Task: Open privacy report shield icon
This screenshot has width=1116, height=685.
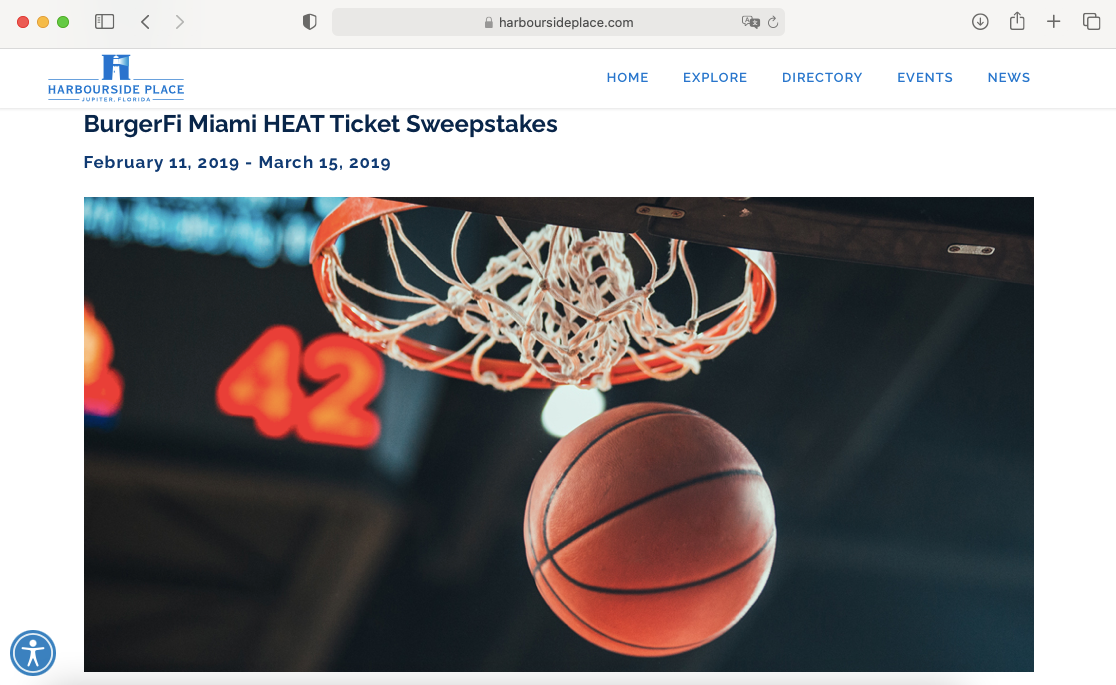Action: [x=309, y=22]
